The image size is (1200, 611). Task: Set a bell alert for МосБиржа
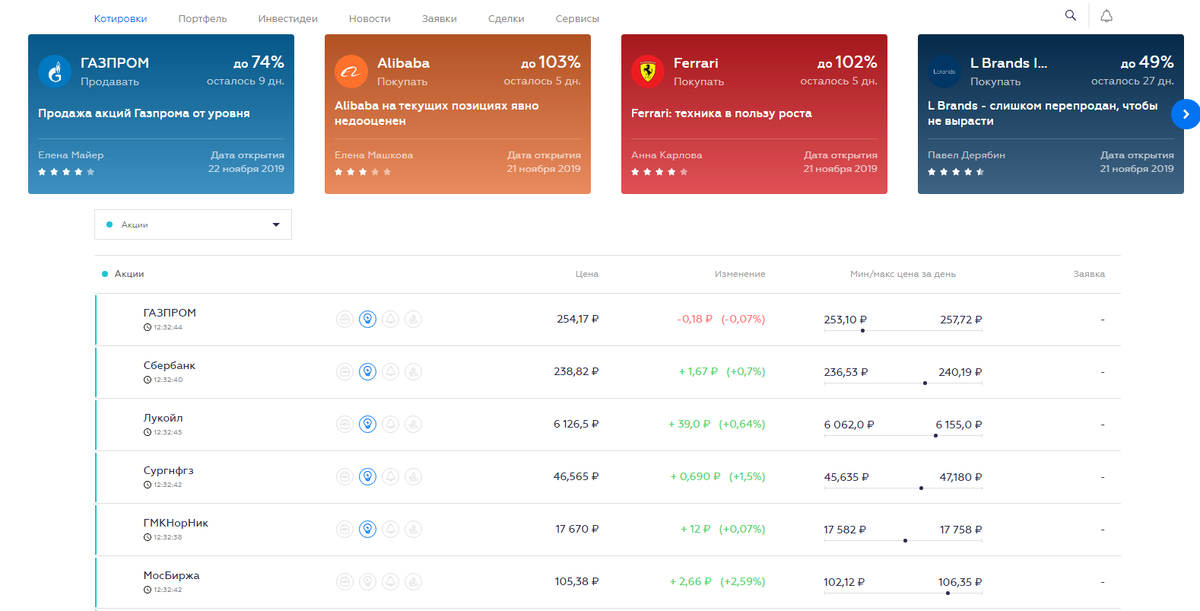tap(390, 581)
